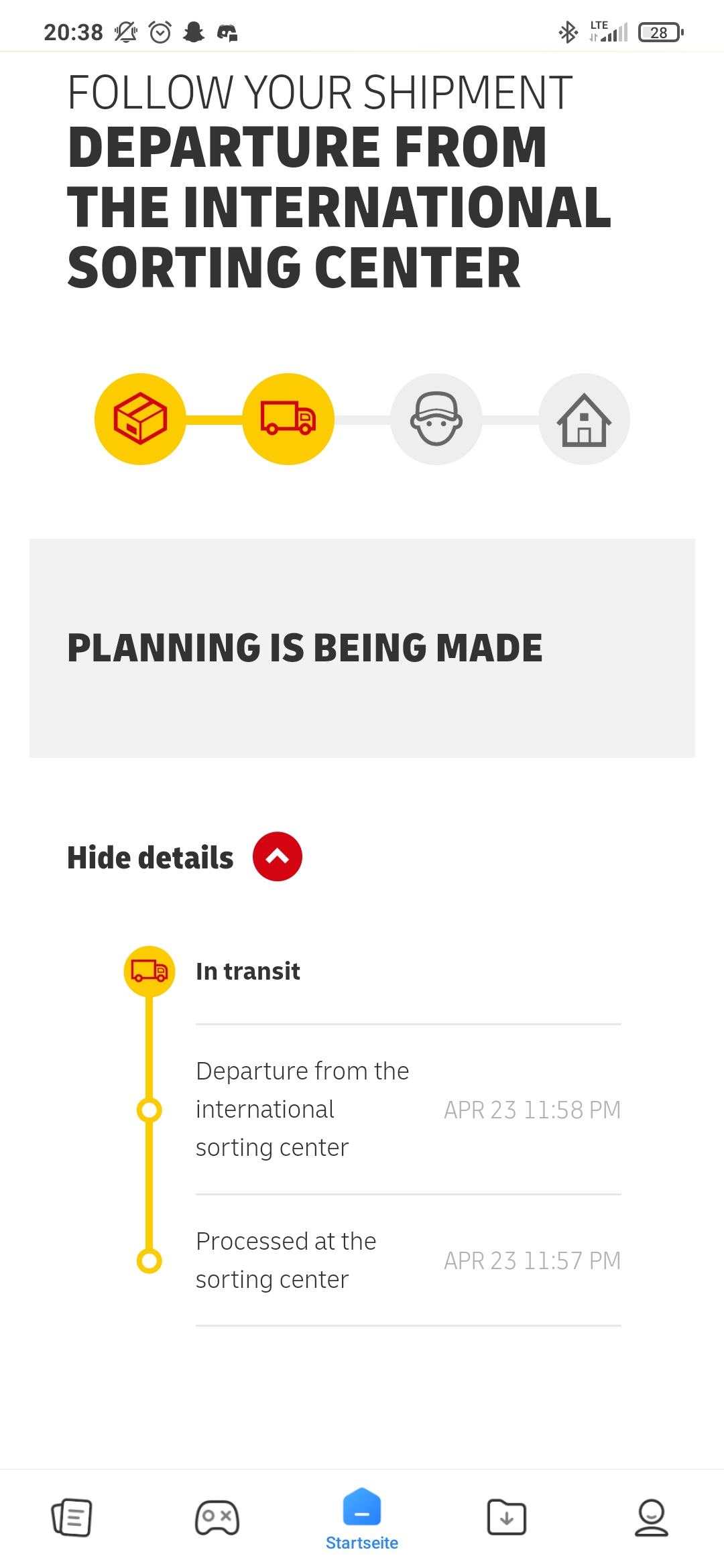Open the downloads folder bottom icon
The height and width of the screenshot is (1568, 724).
click(x=506, y=1516)
